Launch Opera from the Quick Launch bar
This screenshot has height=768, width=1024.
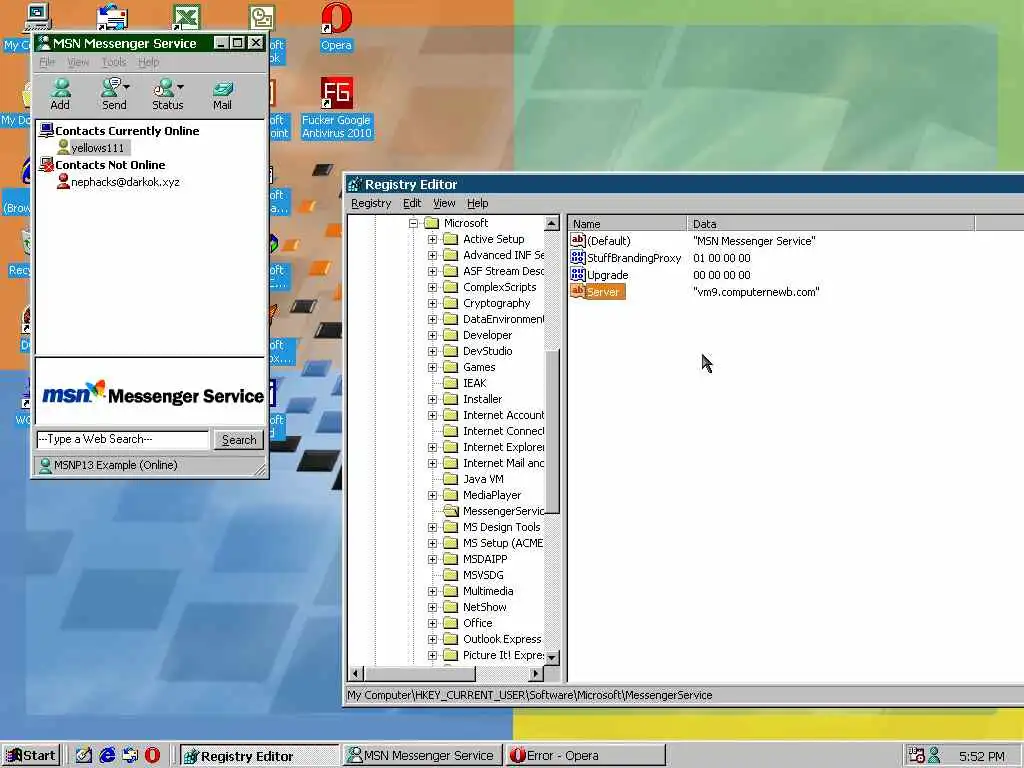[152, 756]
